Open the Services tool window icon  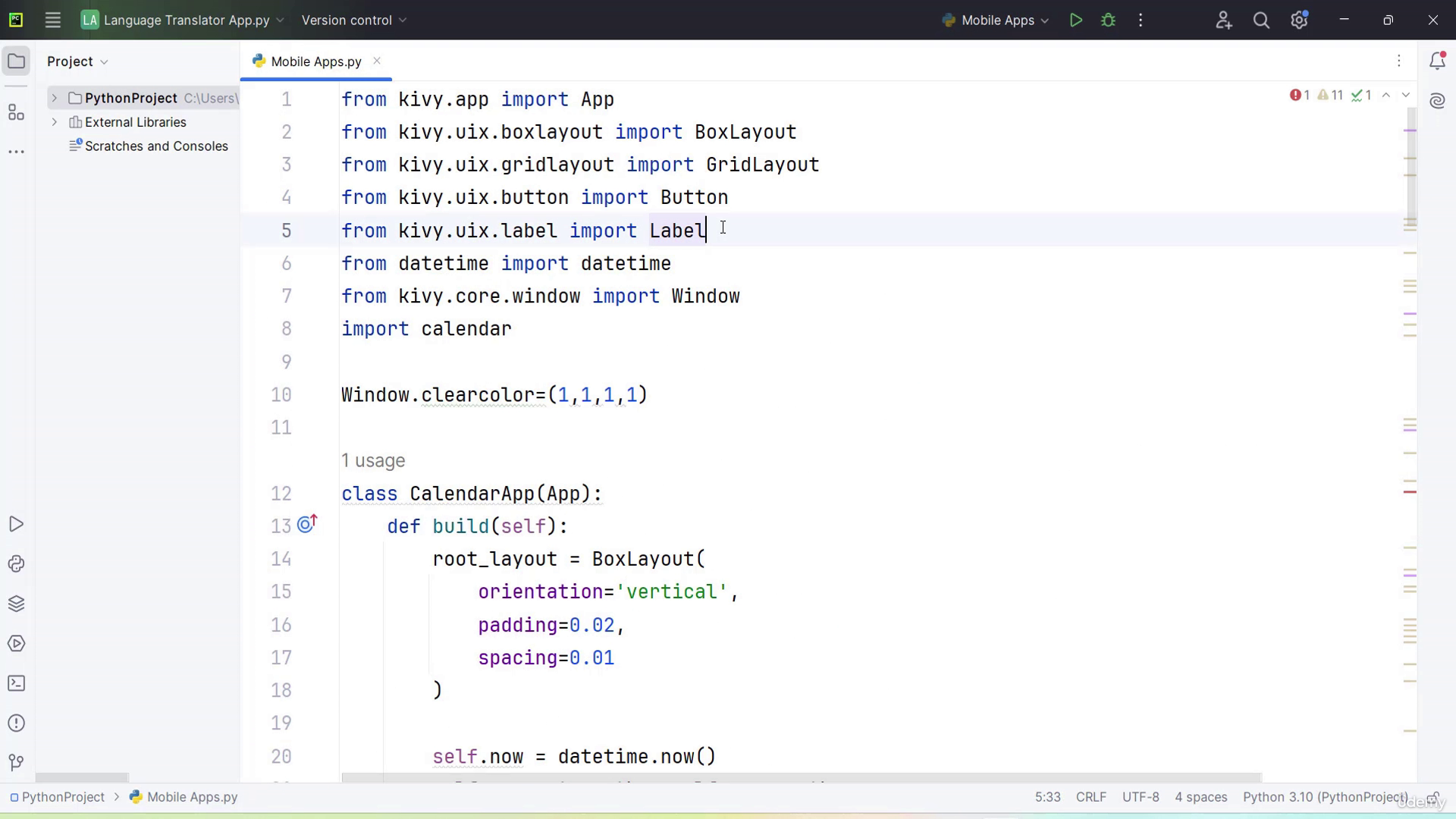(x=16, y=644)
